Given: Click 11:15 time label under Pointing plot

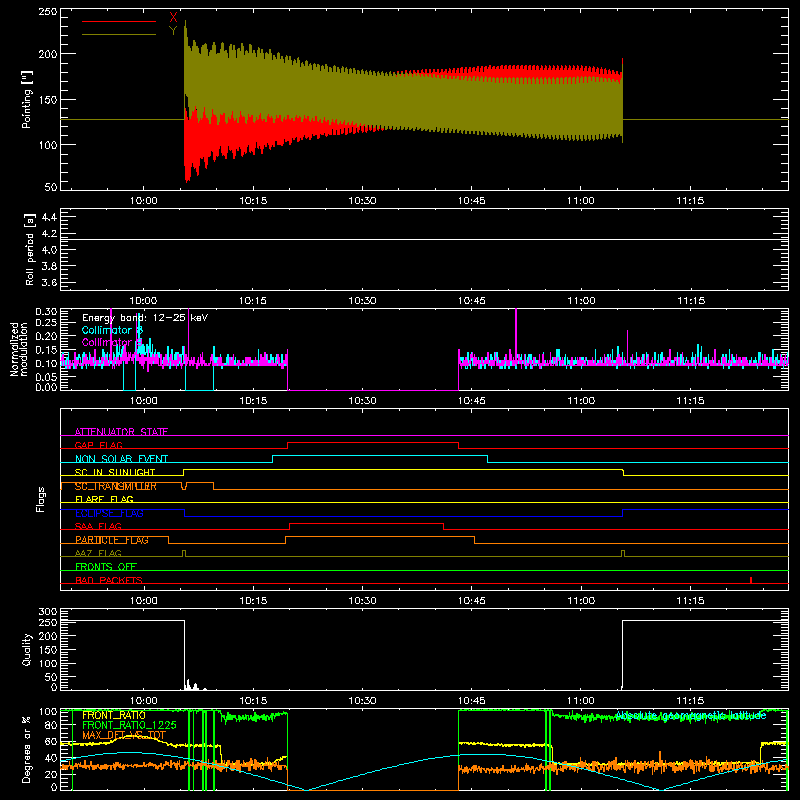Looking at the screenshot, I should click(x=690, y=201).
